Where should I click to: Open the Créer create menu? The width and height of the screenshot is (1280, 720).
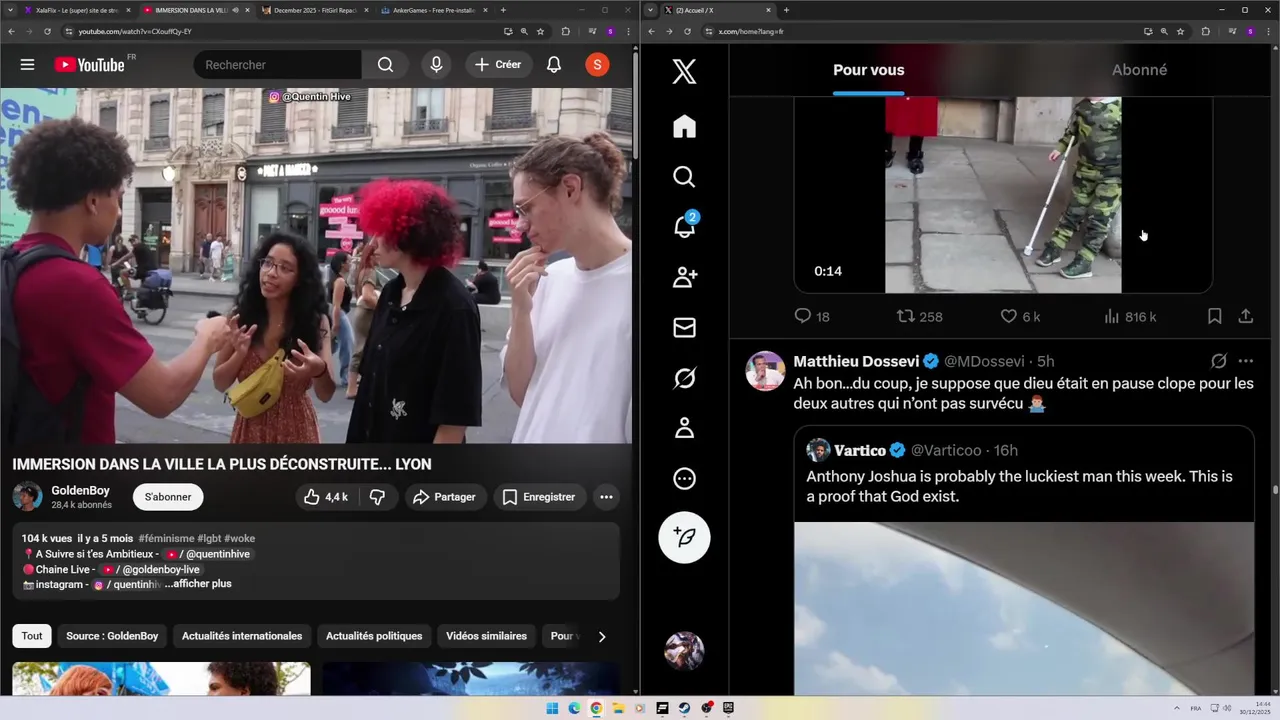(498, 65)
